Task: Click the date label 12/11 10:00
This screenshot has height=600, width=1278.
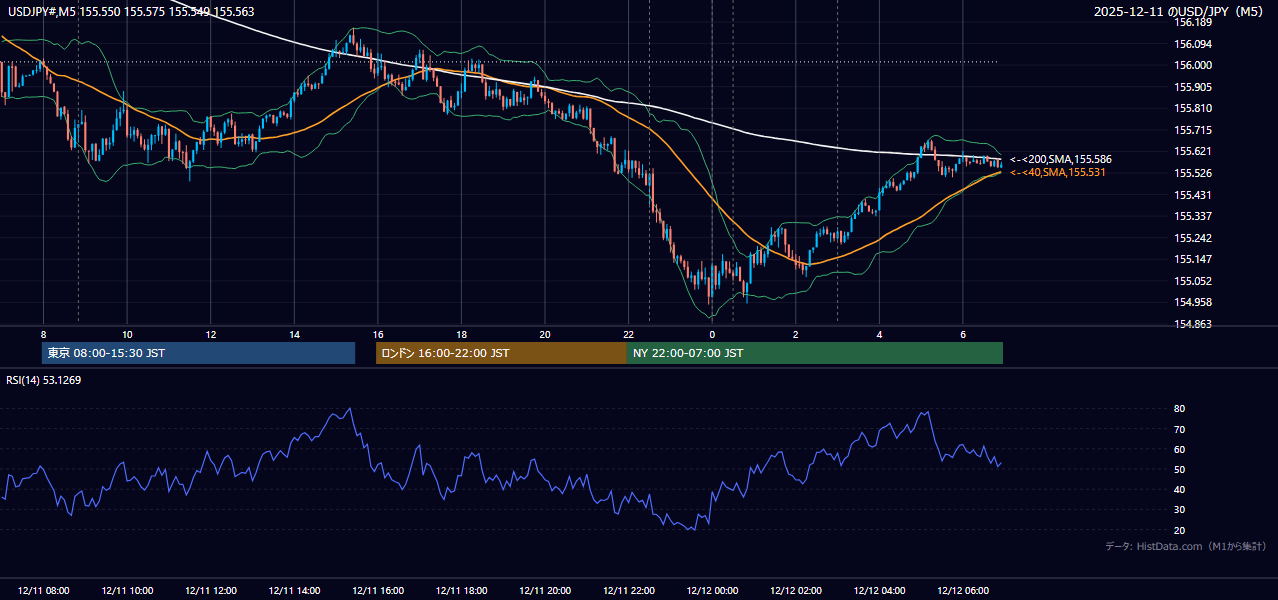Action: coord(127,591)
